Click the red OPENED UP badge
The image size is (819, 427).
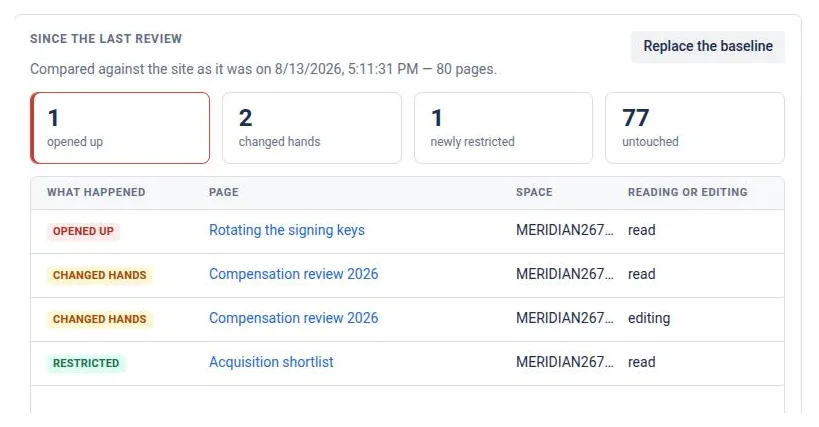pos(83,231)
